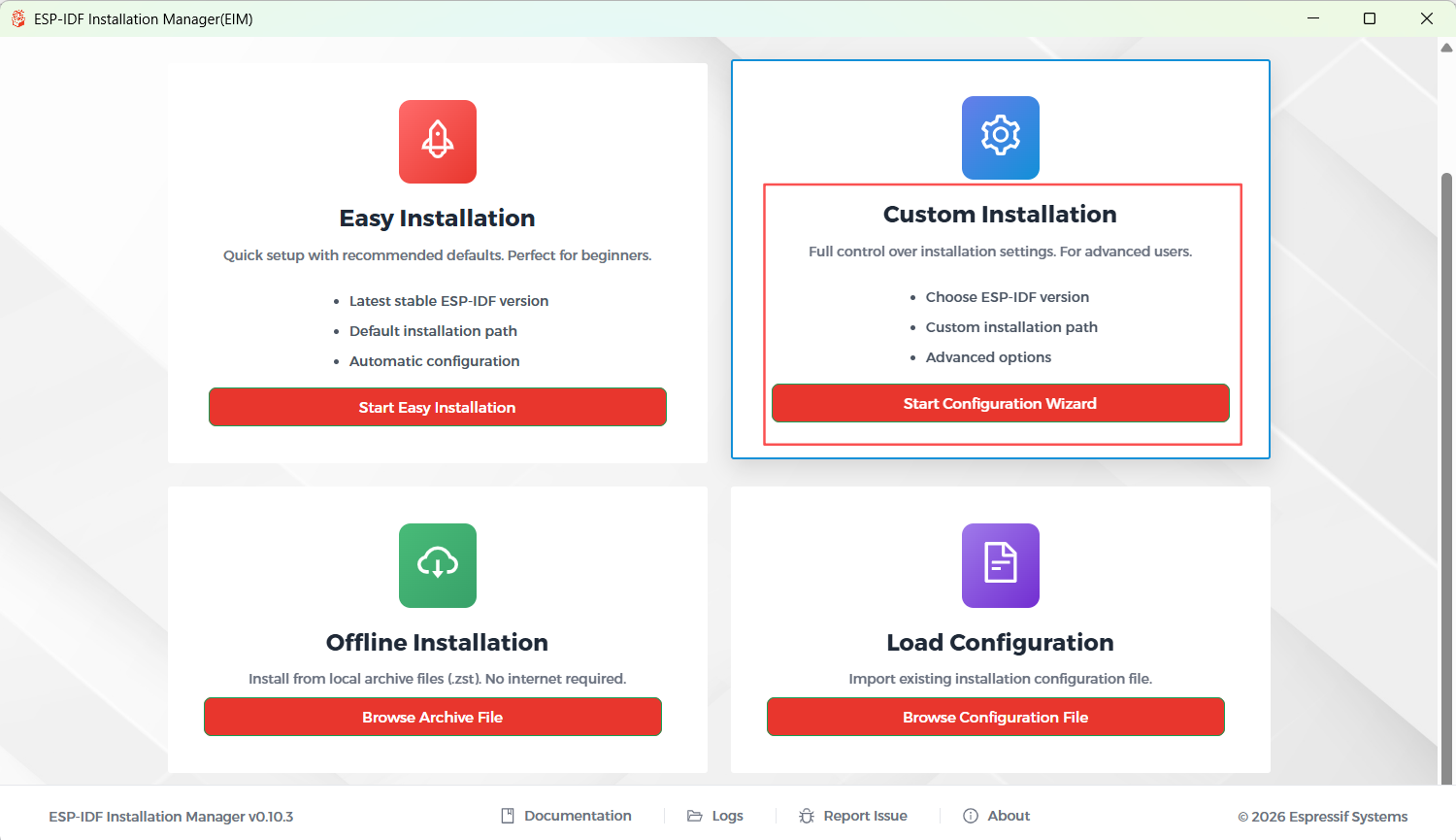Click the '© 2026 Espressif Systems' copyright text
1456x840 pixels.
(1323, 817)
